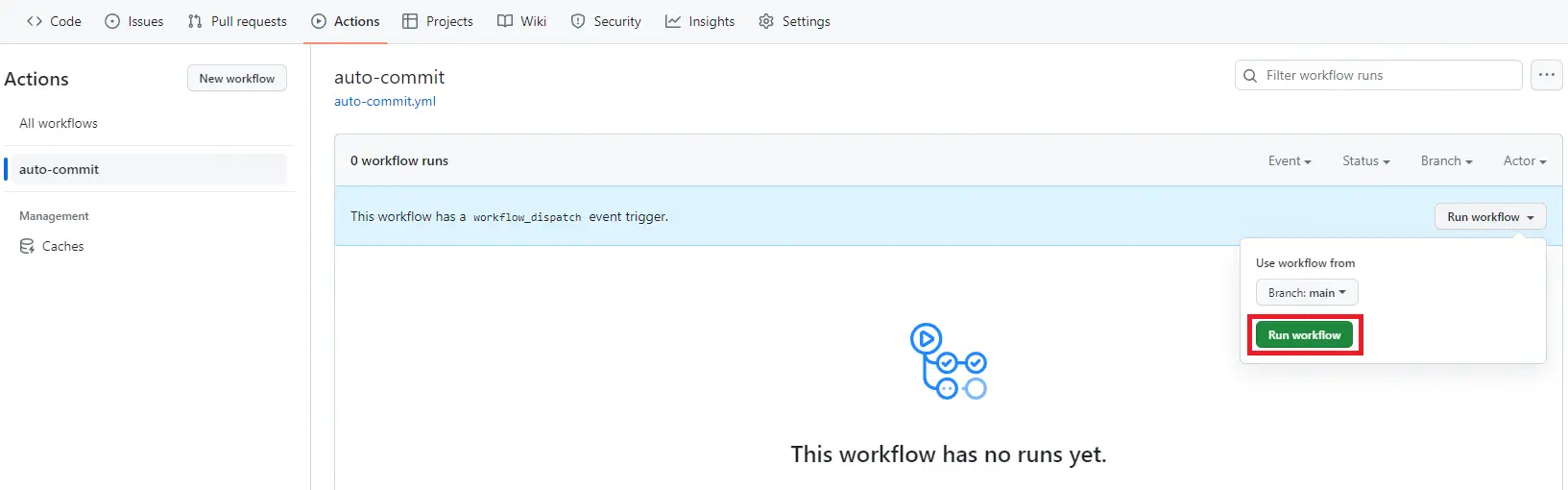Open the Actor filter dropdown

coord(1524,161)
